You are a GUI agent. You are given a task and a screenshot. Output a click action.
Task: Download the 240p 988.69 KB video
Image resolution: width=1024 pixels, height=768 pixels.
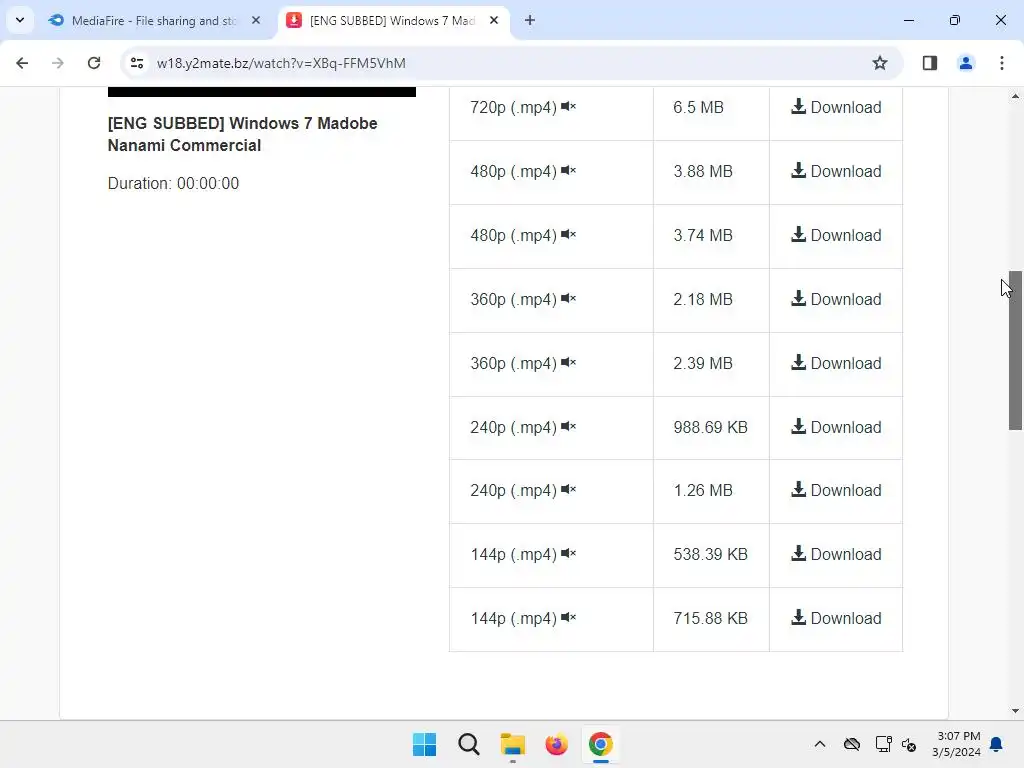pyautogui.click(x=836, y=427)
